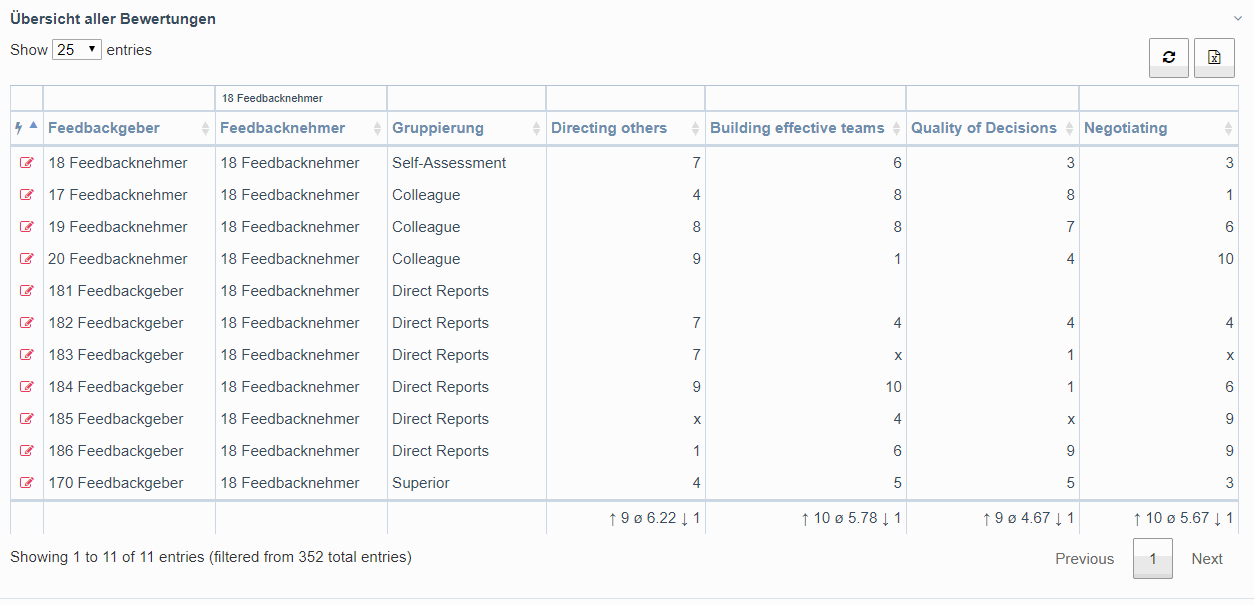Click the Previous pagination link
This screenshot has height=605, width=1254.
[x=1084, y=559]
